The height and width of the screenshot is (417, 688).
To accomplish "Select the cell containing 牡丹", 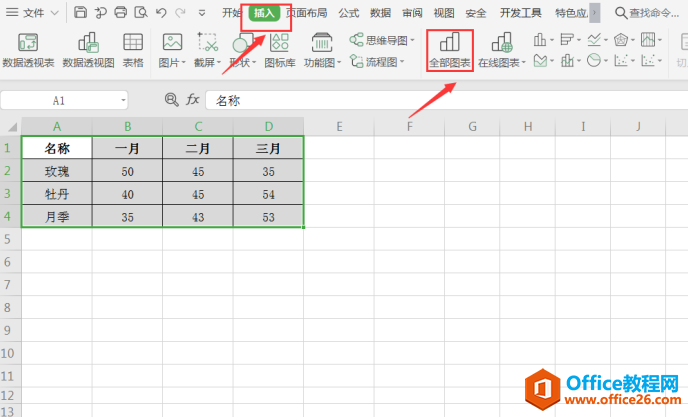I will pos(57,194).
